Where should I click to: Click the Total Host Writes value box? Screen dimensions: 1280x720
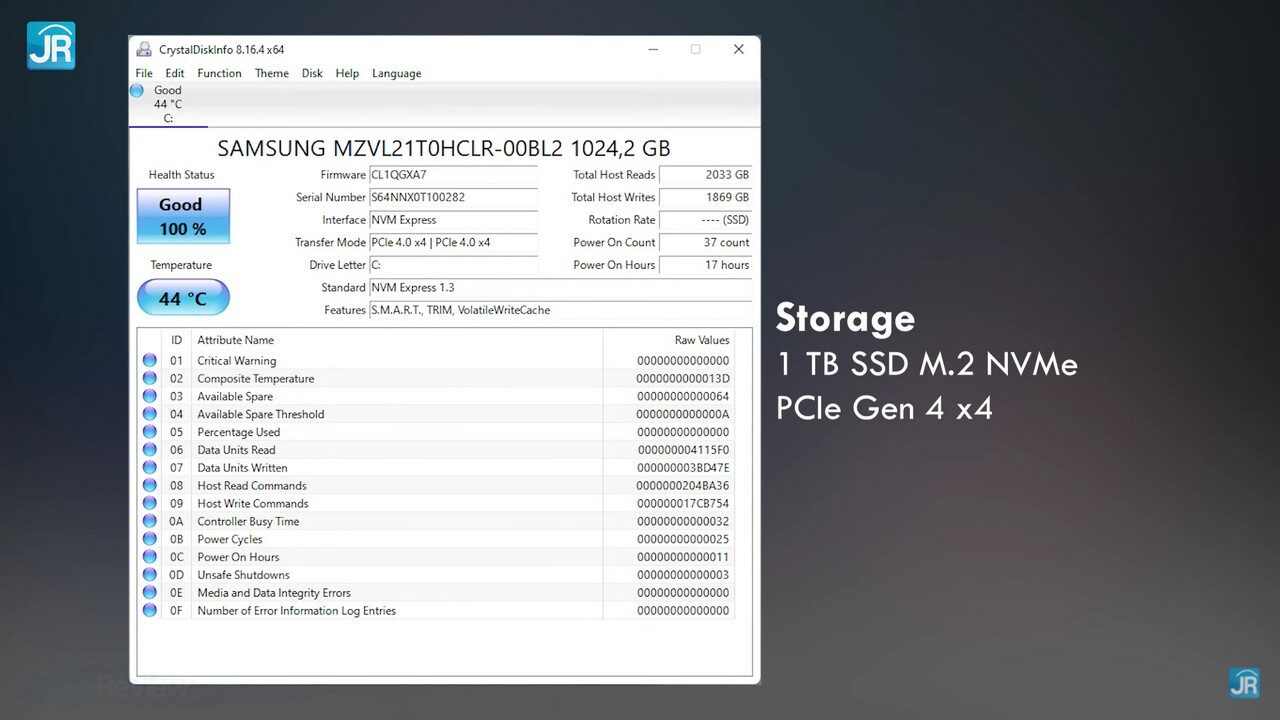click(706, 197)
